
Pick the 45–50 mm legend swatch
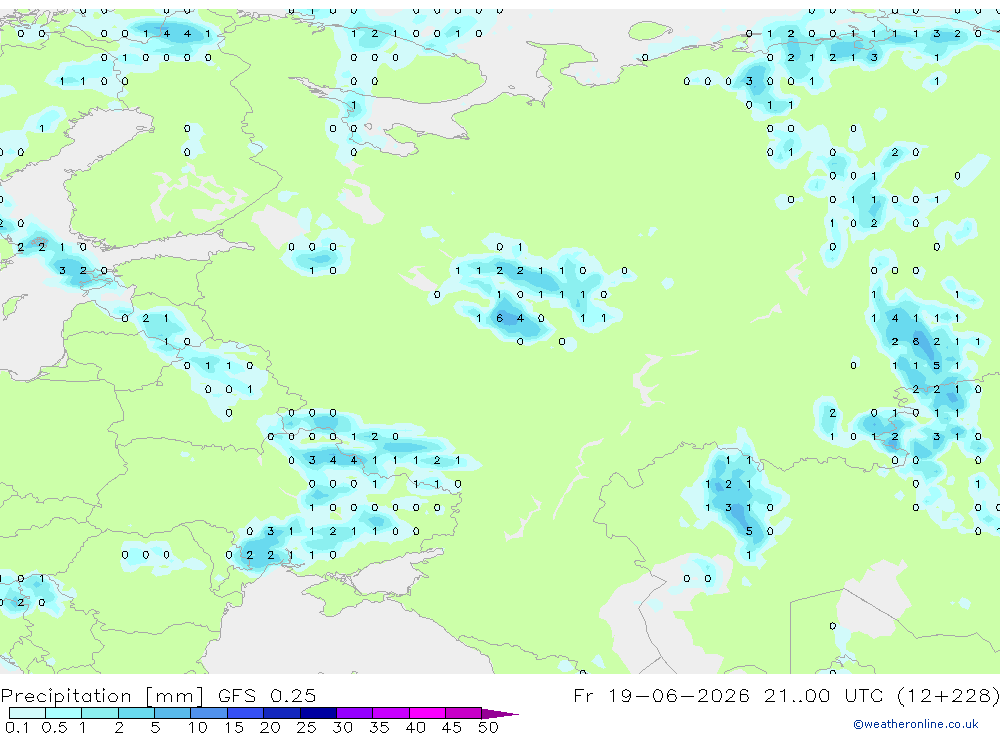(x=463, y=713)
